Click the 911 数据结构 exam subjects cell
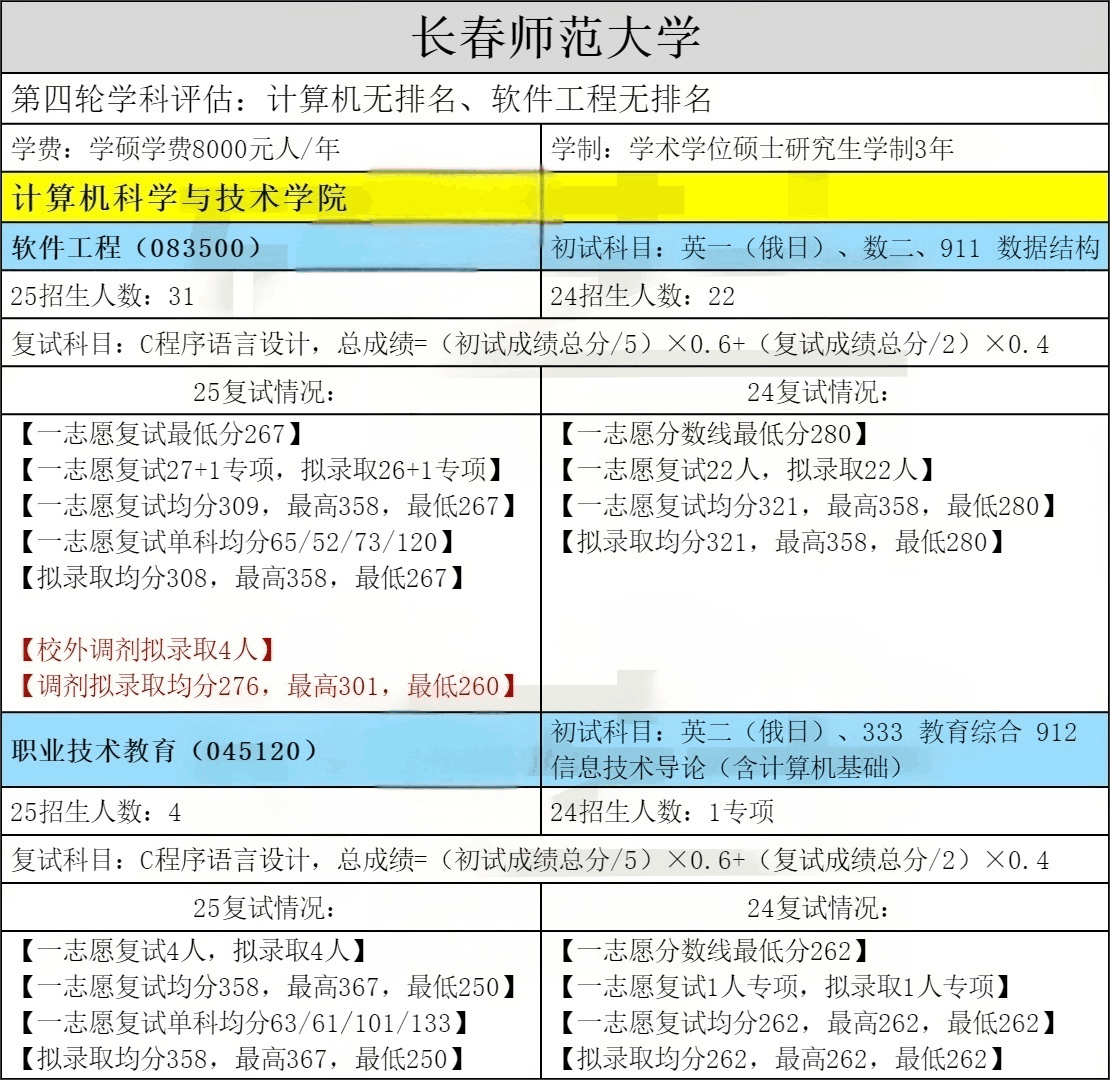This screenshot has height=1080, width=1110. 825,248
